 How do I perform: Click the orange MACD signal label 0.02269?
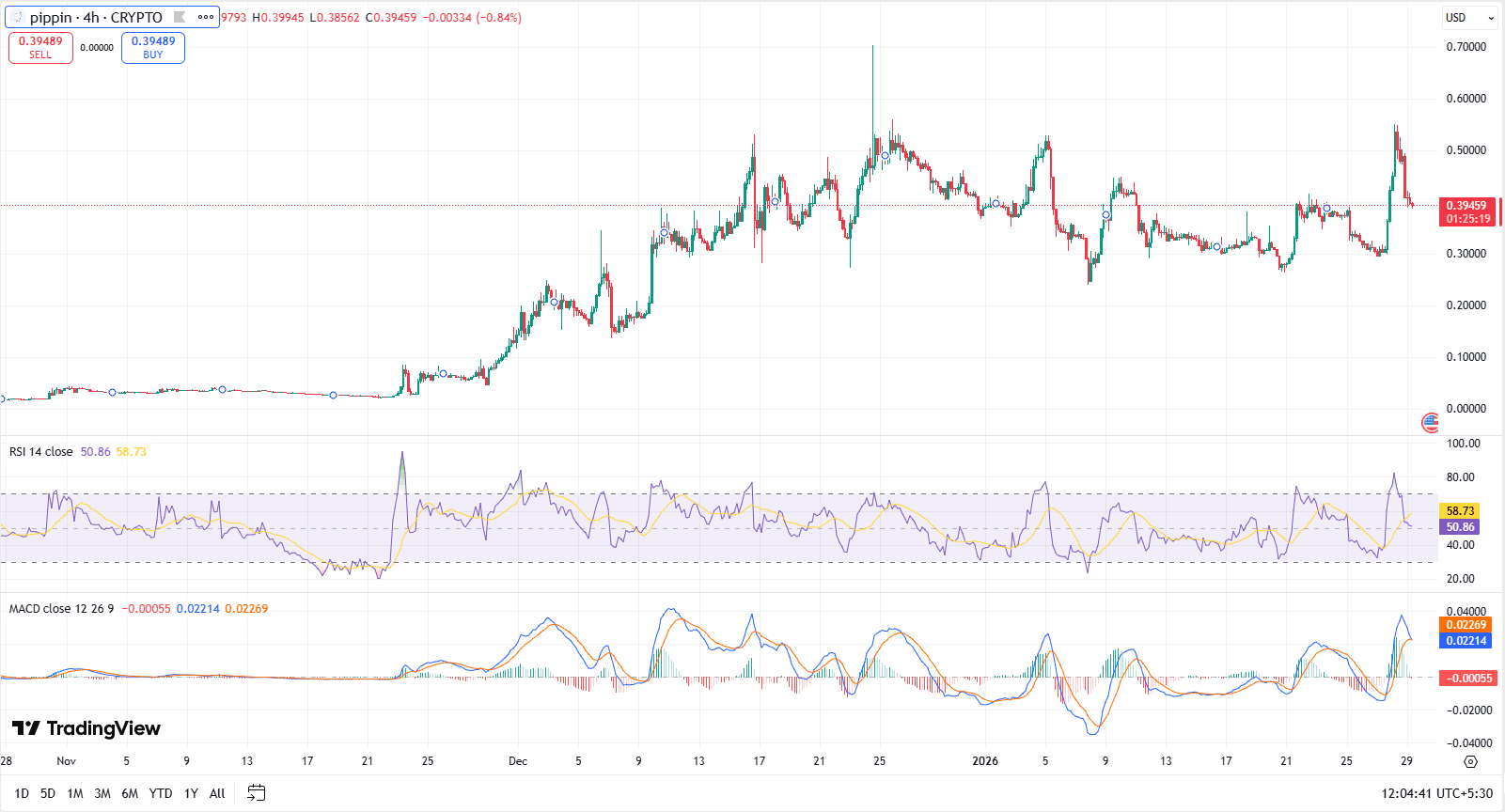coord(1466,625)
